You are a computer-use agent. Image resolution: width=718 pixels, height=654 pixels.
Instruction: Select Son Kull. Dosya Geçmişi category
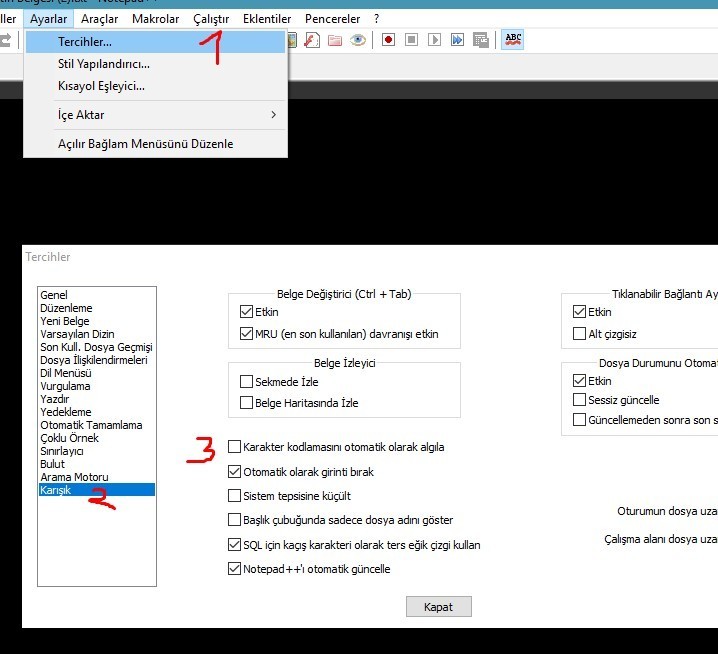click(97, 347)
